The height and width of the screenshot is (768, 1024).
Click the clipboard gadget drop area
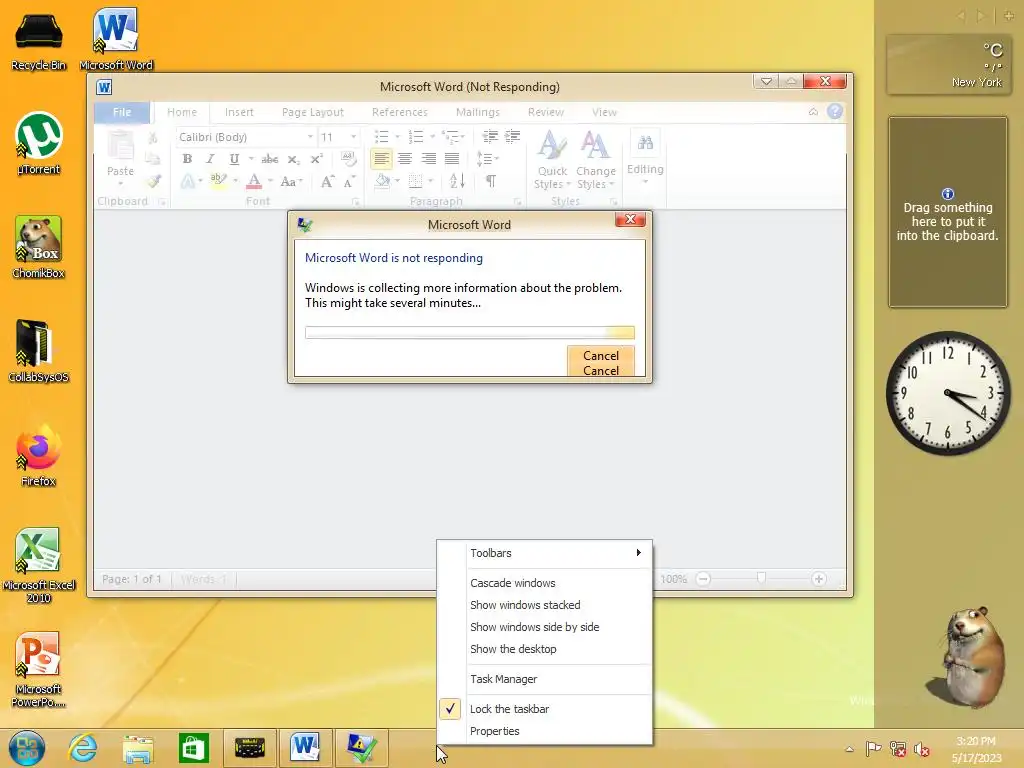pos(948,212)
